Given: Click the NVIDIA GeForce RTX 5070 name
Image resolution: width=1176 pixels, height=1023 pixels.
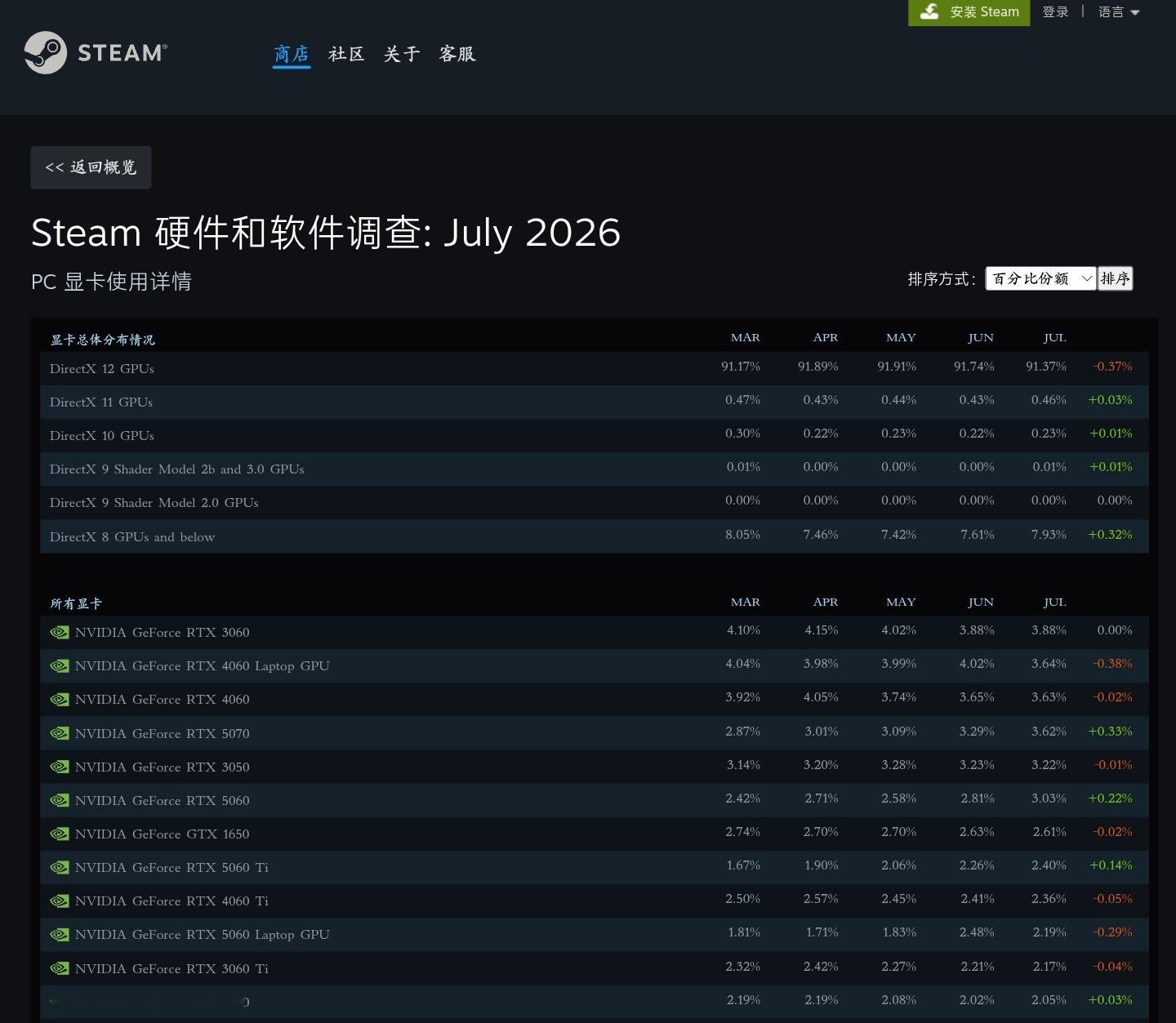Looking at the screenshot, I should click(x=162, y=733).
